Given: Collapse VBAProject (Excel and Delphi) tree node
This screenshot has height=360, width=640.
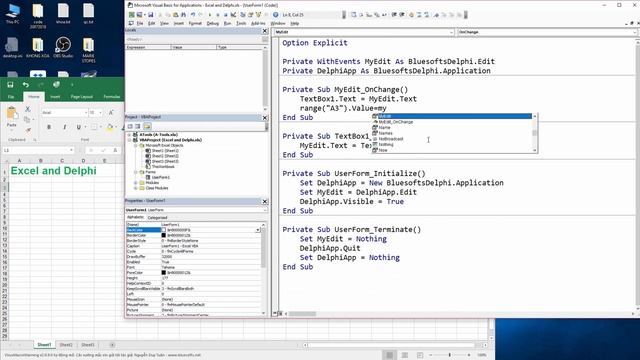Looking at the screenshot, I should point(130,140).
